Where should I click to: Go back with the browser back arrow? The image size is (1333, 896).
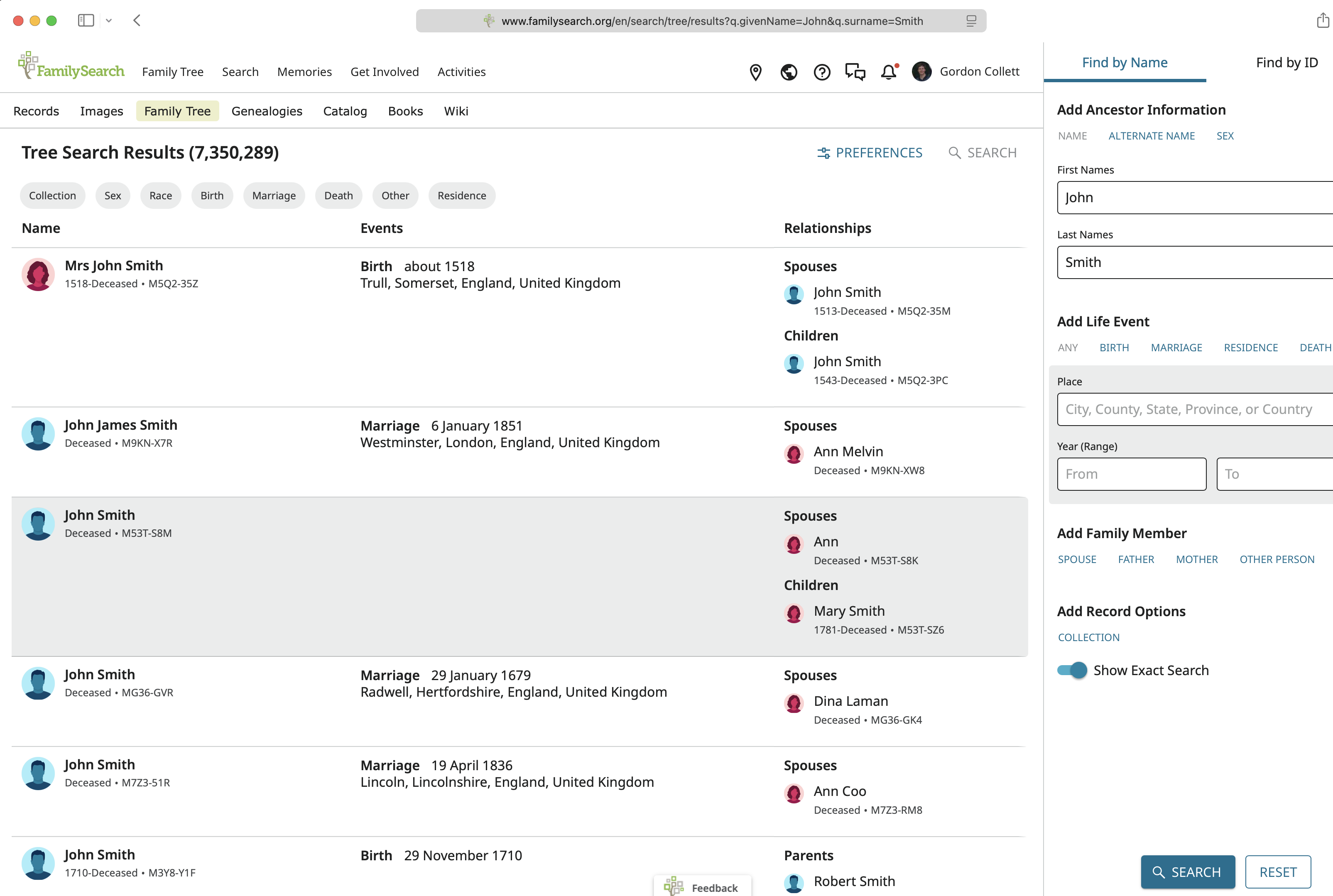click(x=137, y=21)
